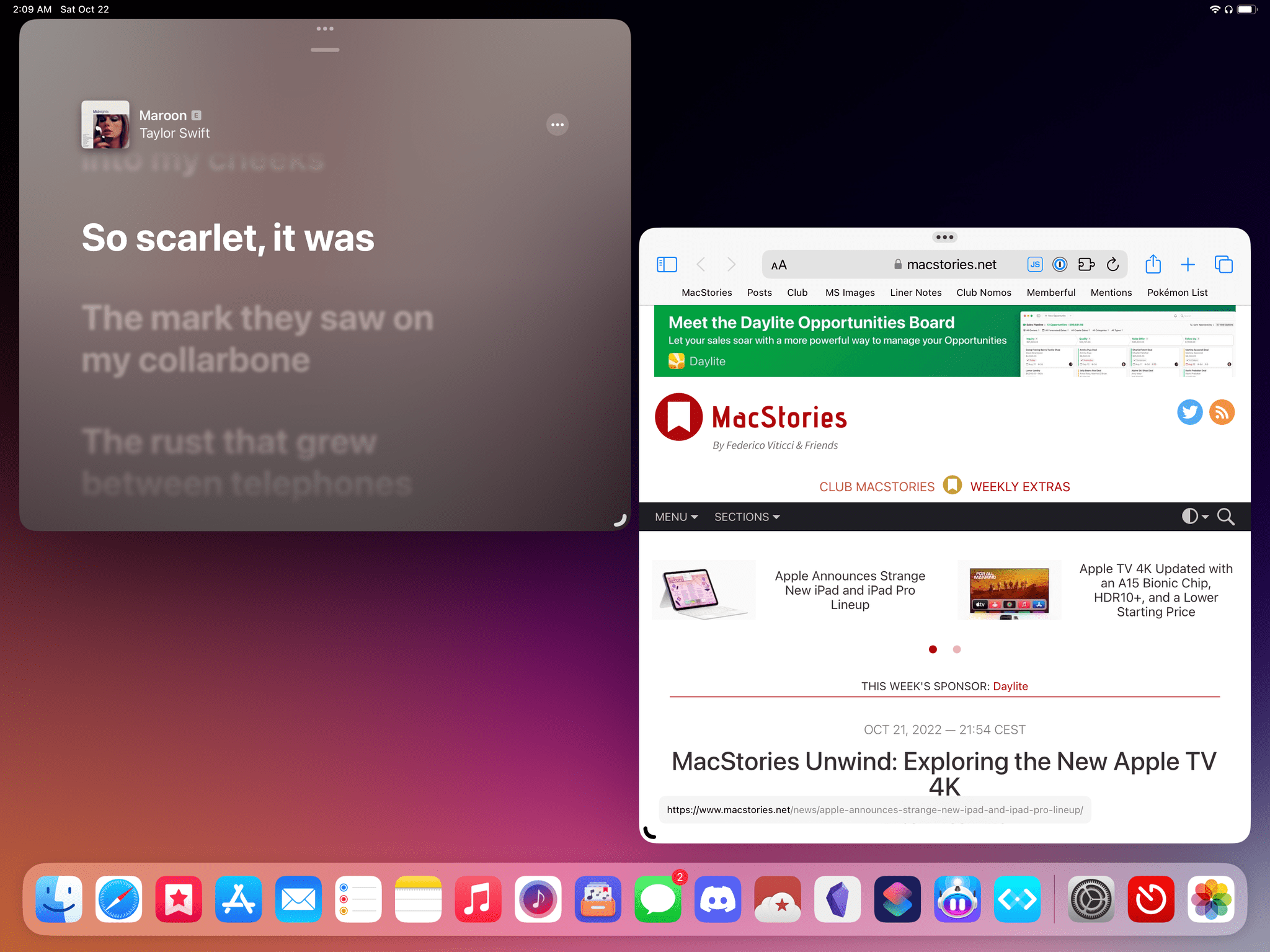Open Reeder cloud star app icon
1270x952 pixels.
(x=778, y=899)
